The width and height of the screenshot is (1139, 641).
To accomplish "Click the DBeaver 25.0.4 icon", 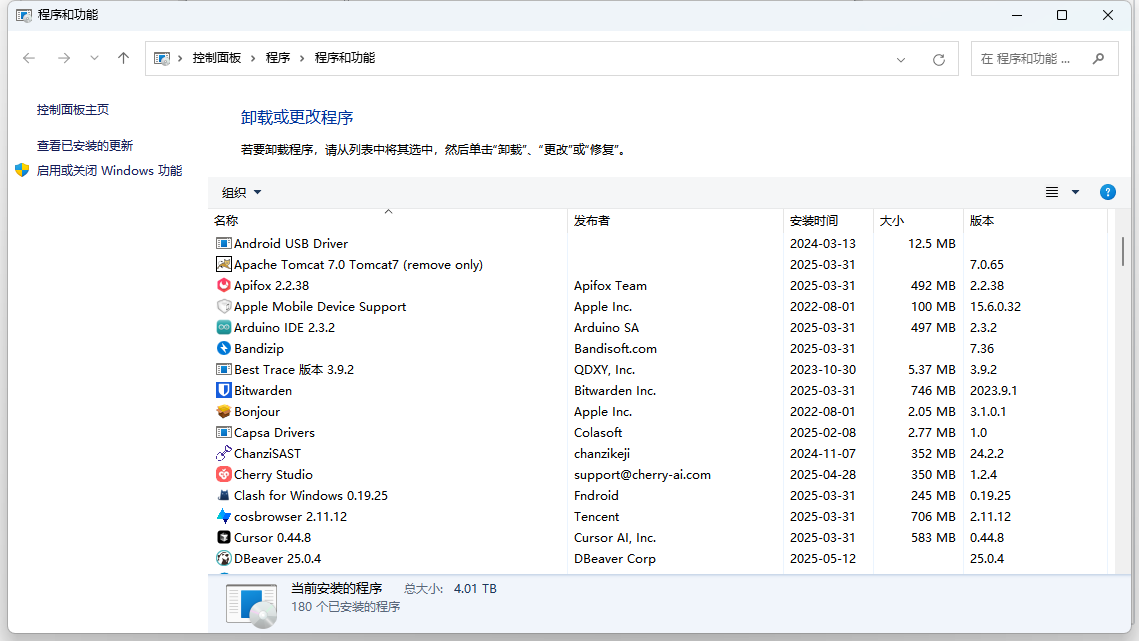I will 224,559.
